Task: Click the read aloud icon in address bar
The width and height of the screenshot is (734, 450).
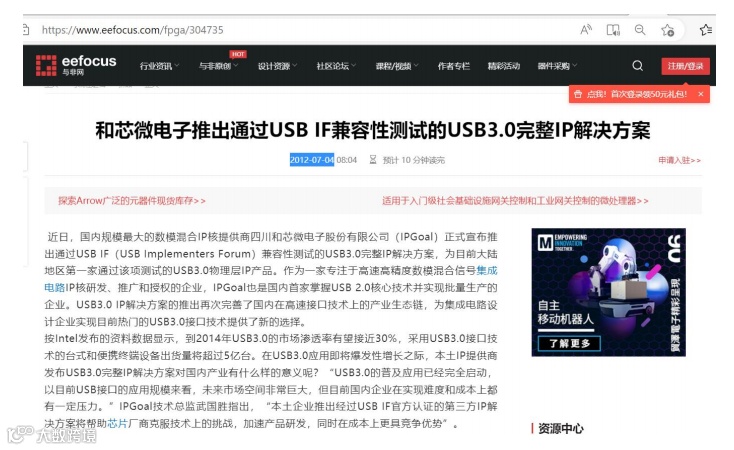Action: click(x=586, y=30)
